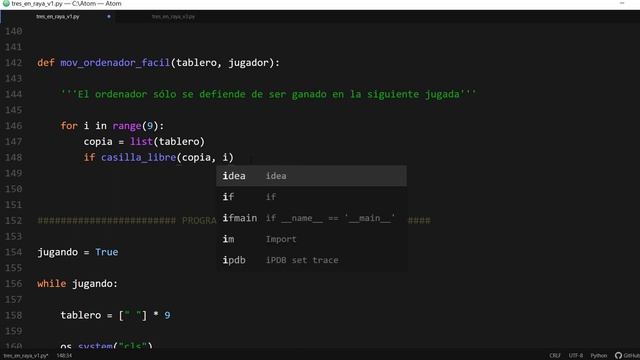Click the Atom logo in title bar

tap(6, 4)
